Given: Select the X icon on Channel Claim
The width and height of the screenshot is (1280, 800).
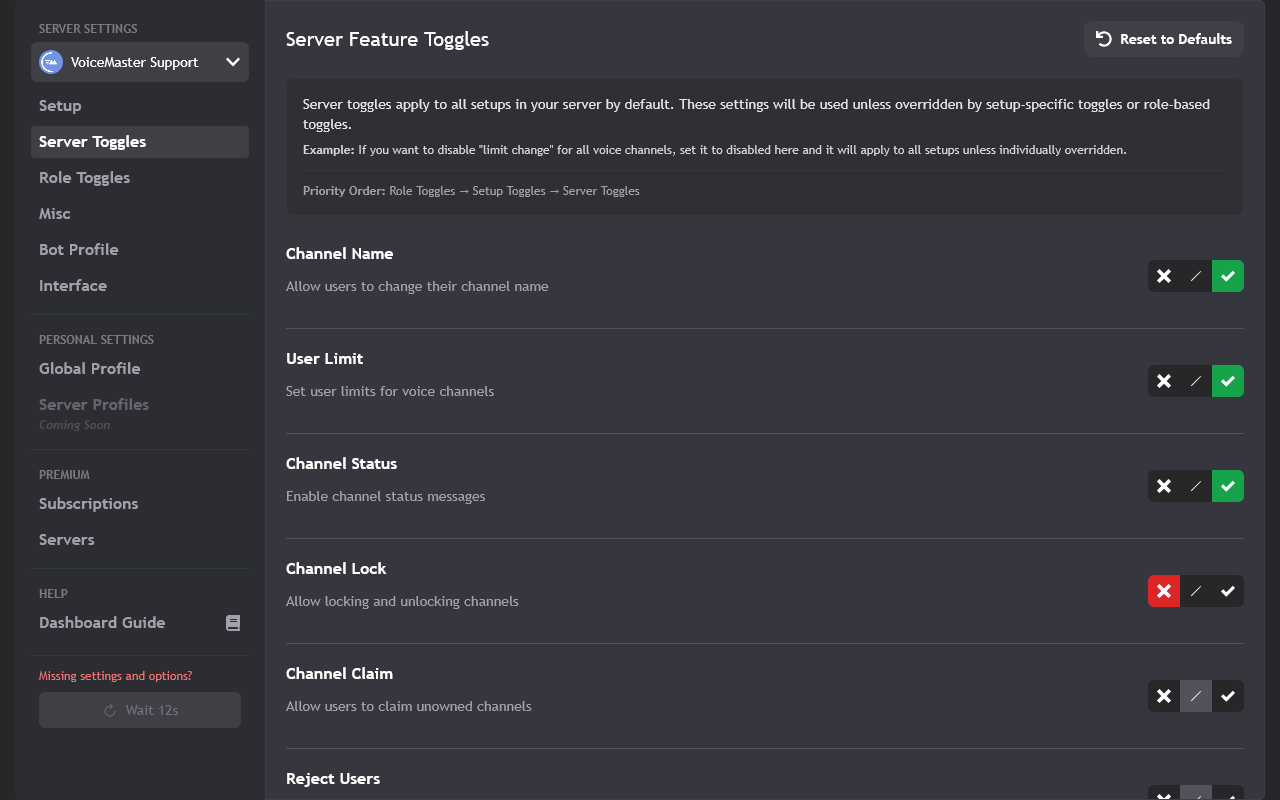Looking at the screenshot, I should 1163,696.
